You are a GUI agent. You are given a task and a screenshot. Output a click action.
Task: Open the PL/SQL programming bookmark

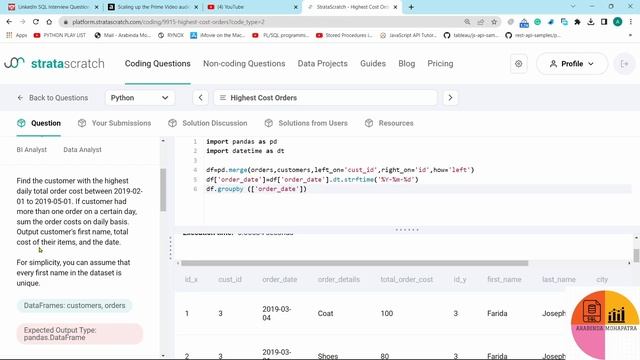tap(280, 35)
